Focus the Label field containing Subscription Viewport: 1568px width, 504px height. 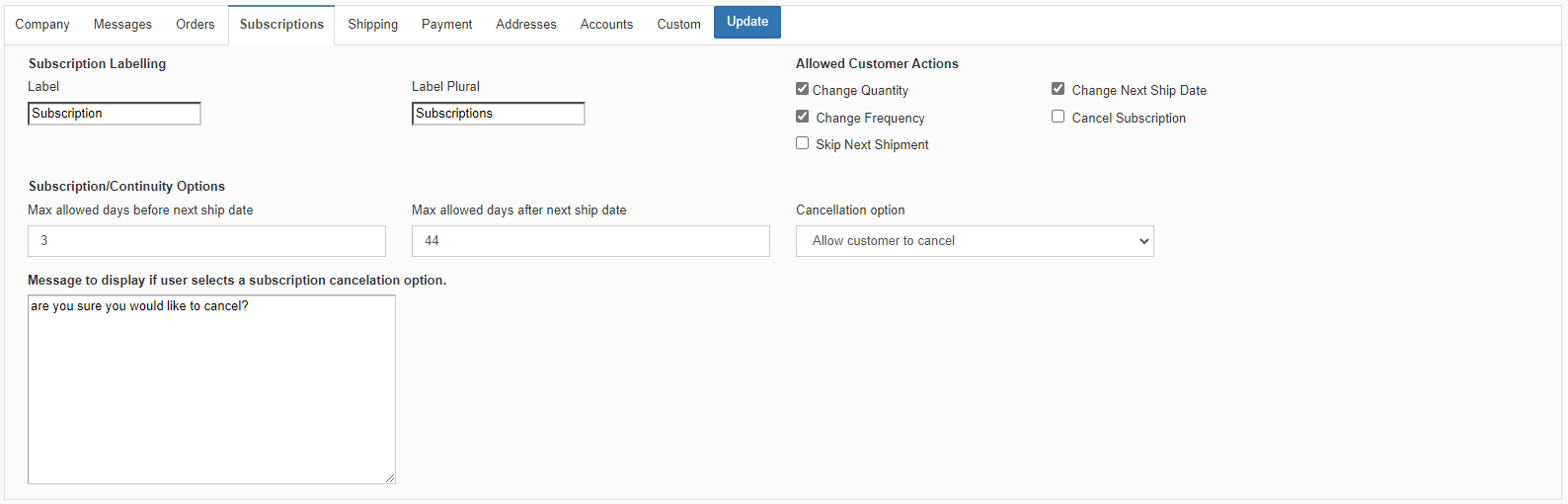point(115,114)
